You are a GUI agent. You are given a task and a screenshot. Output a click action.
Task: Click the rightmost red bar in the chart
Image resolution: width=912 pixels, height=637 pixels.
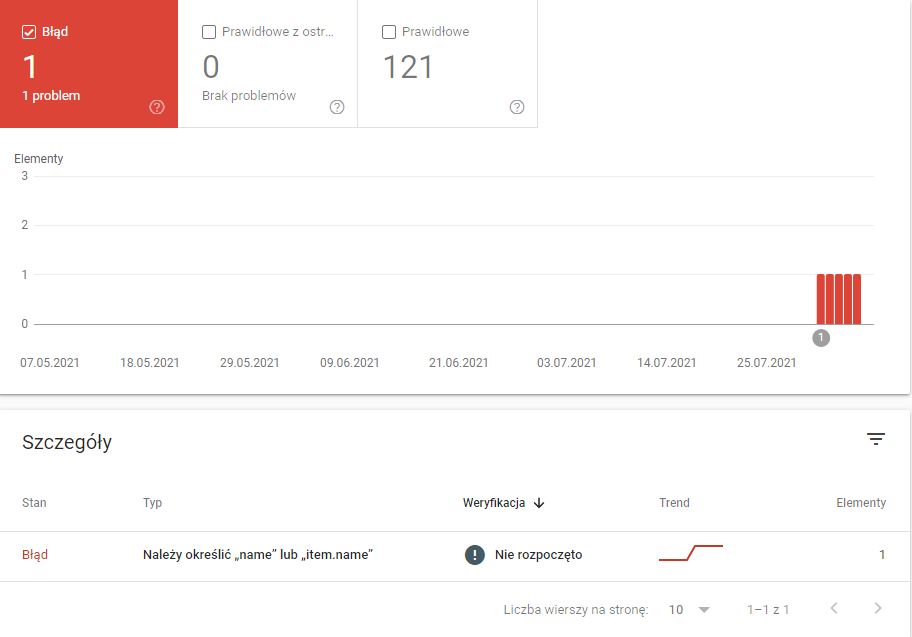pos(857,299)
